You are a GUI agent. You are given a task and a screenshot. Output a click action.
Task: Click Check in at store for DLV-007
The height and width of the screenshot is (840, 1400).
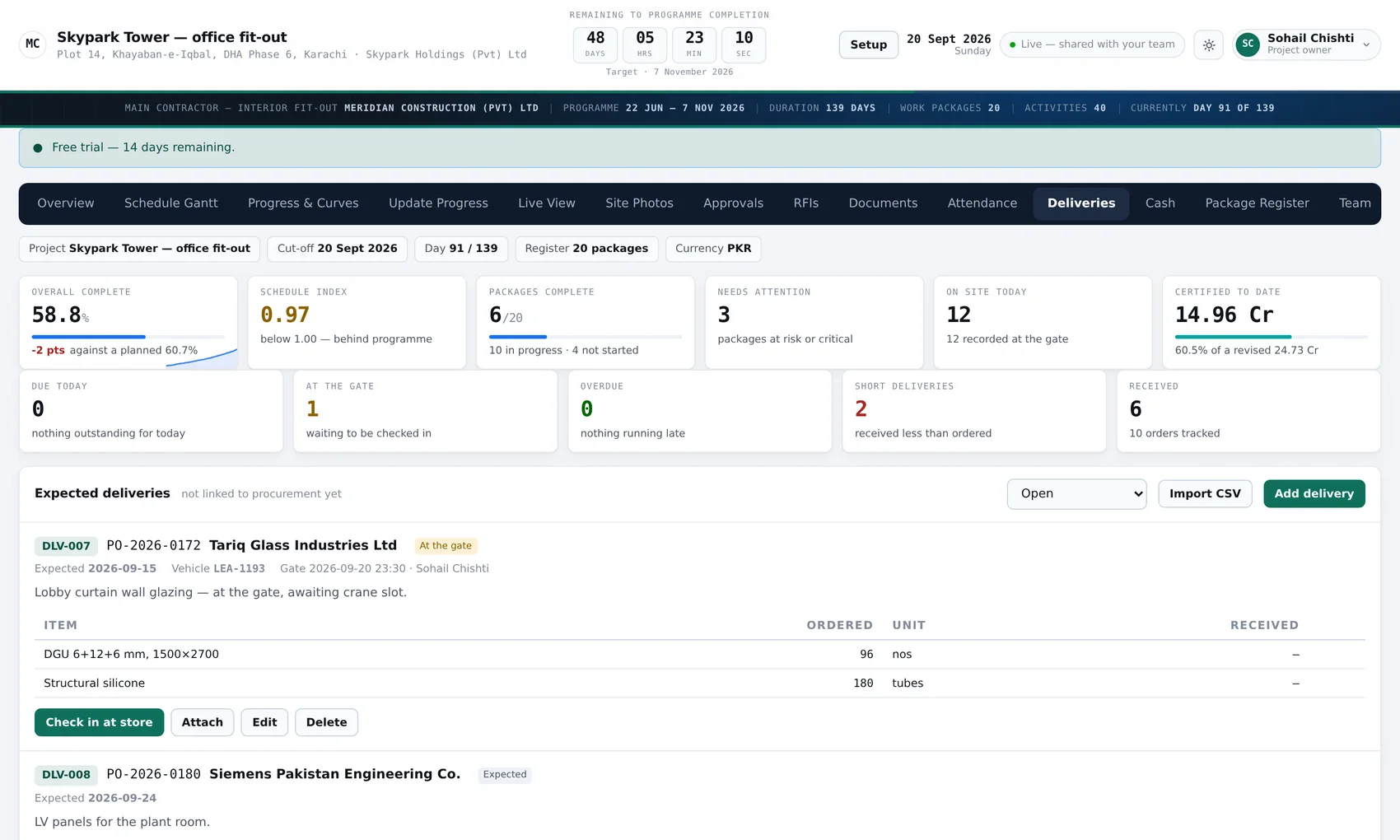click(x=99, y=722)
